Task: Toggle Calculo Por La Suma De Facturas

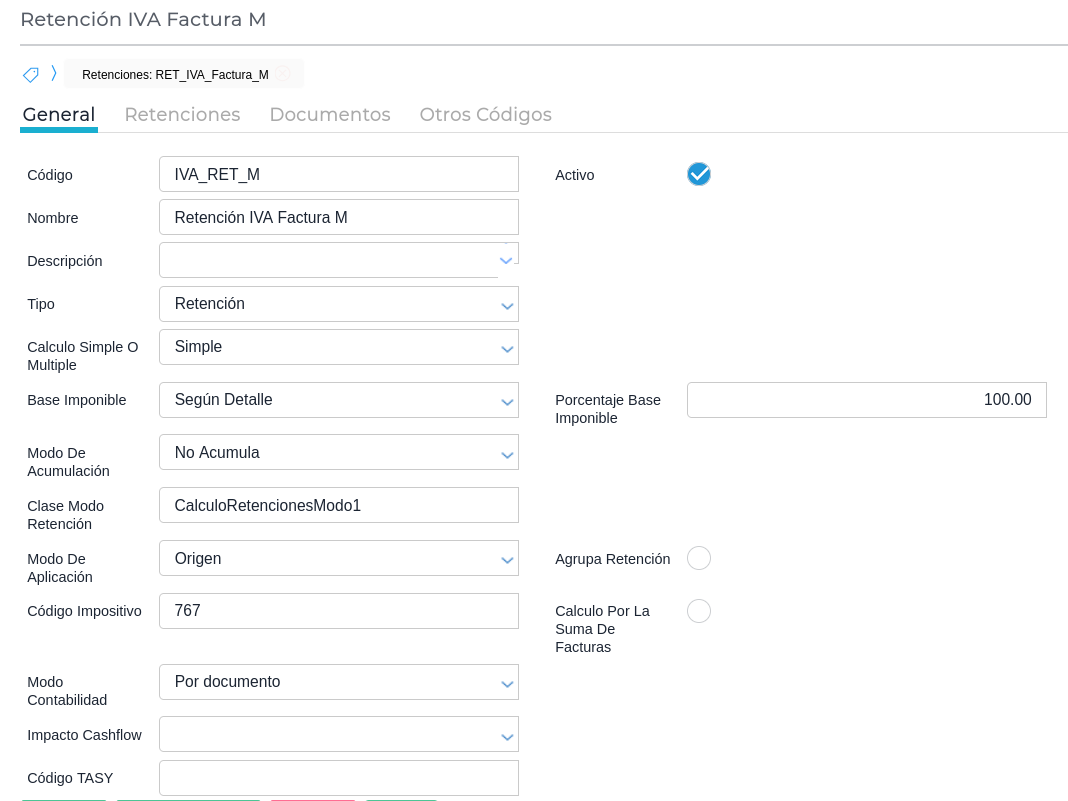Action: 699,611
